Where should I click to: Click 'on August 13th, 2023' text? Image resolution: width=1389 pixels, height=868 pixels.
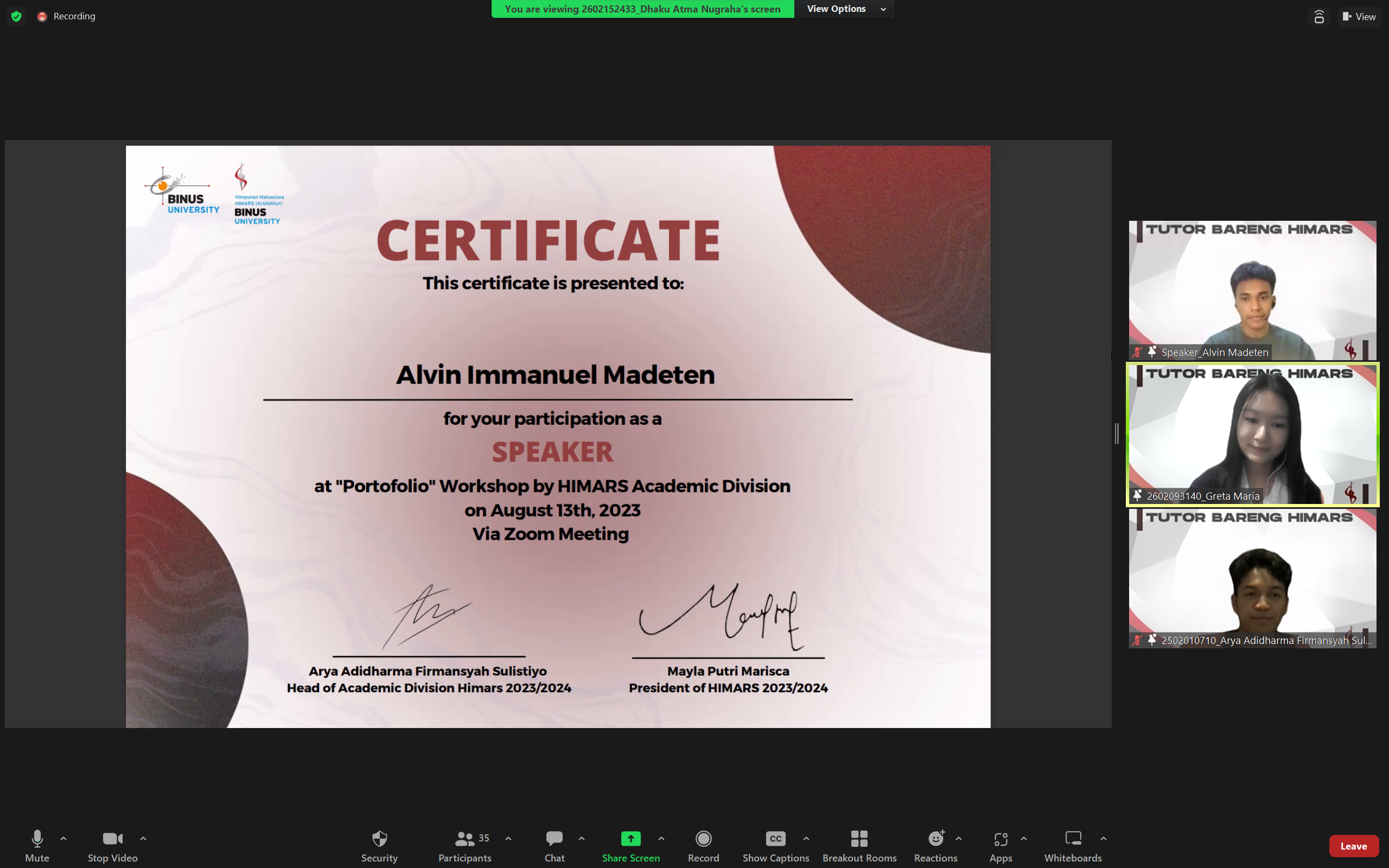coord(552,510)
